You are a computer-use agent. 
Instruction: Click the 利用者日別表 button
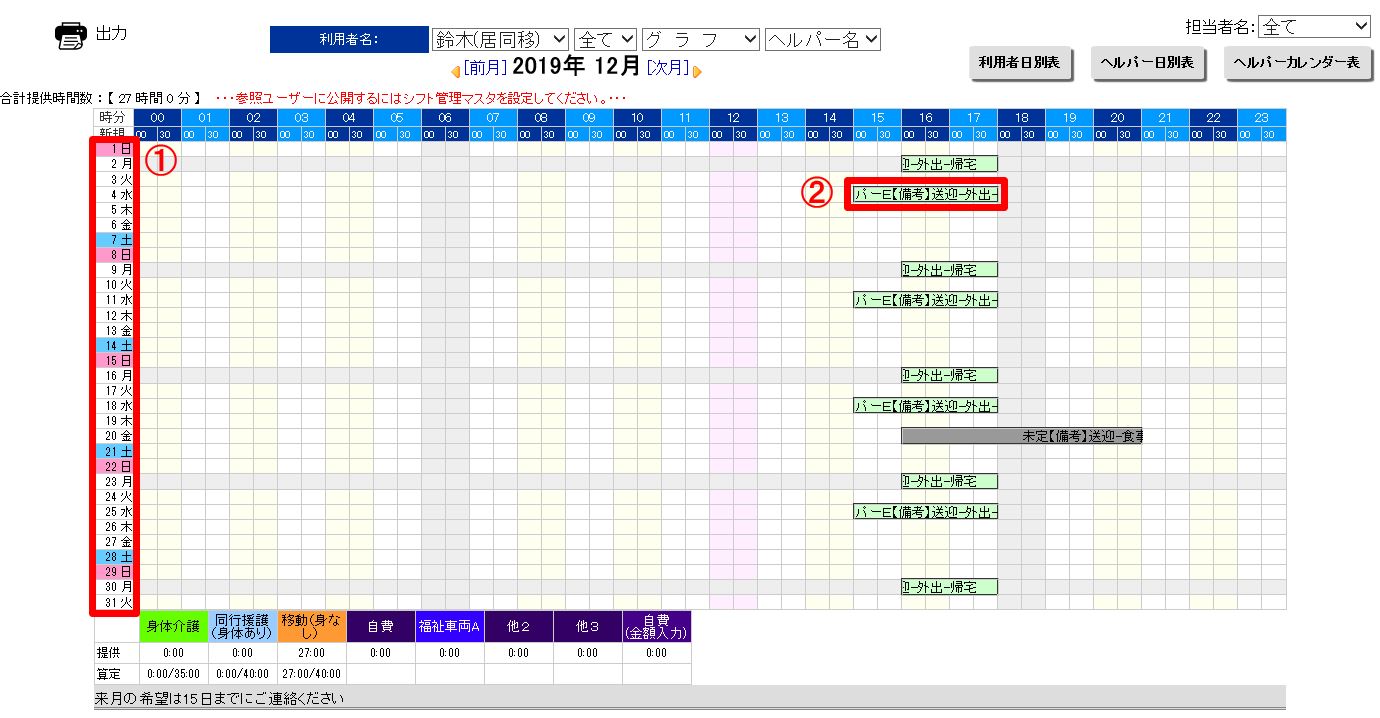click(x=1020, y=62)
